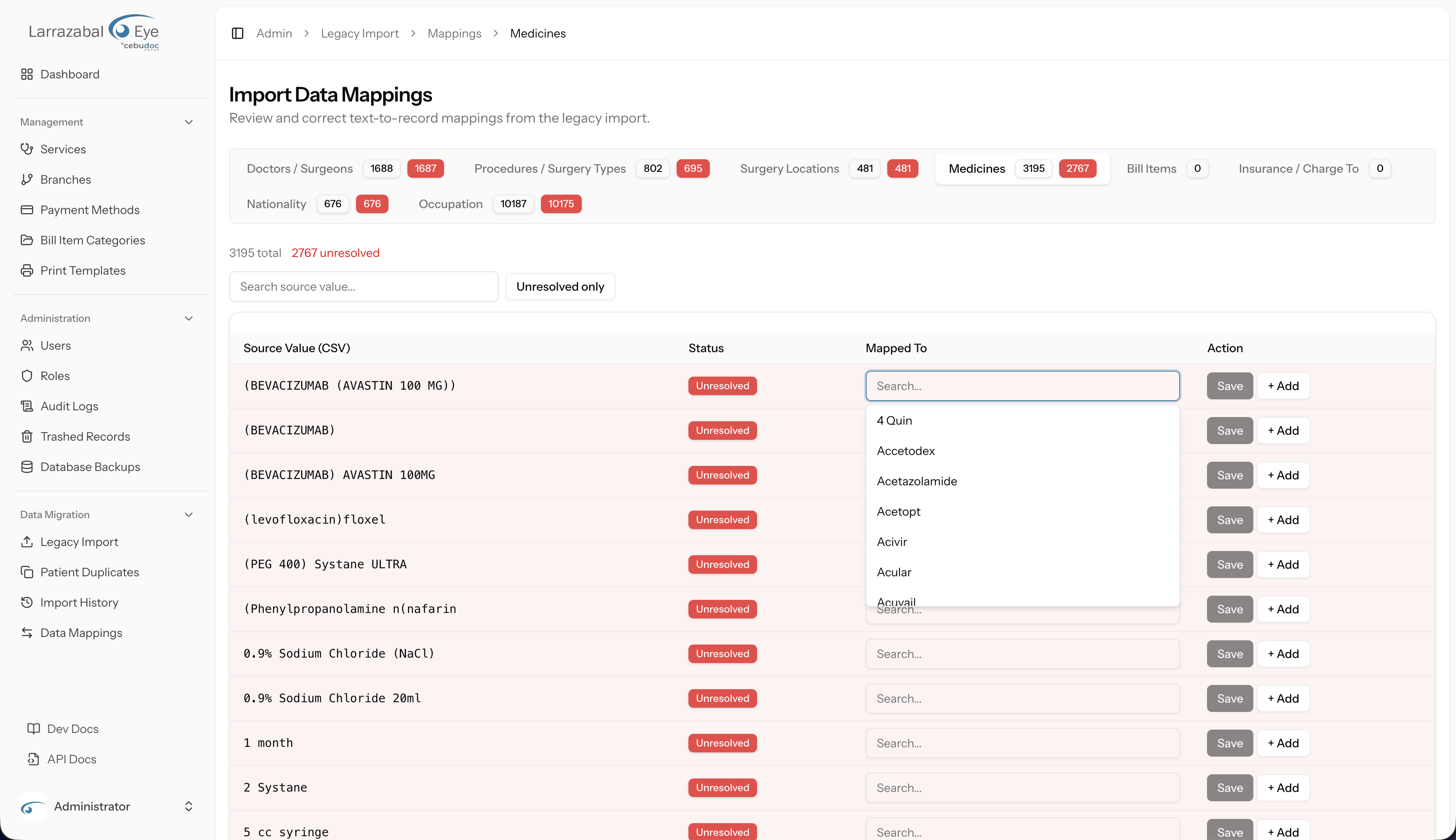The height and width of the screenshot is (840, 1456).
Task: Toggle the 'Unresolved only' filter
Action: (x=560, y=287)
